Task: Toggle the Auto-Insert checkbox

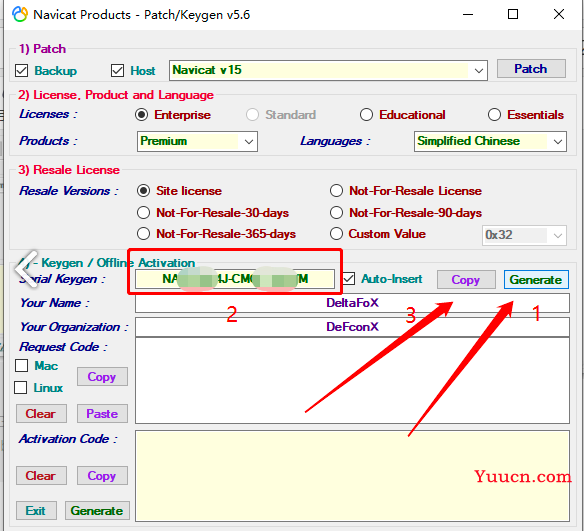Action: 349,279
